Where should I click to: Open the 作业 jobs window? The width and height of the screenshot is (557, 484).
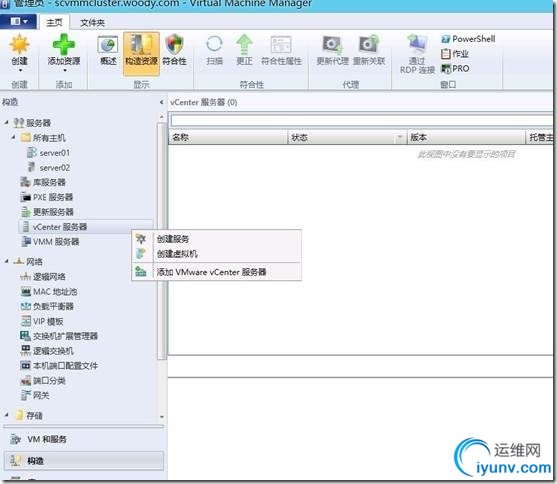[455, 54]
